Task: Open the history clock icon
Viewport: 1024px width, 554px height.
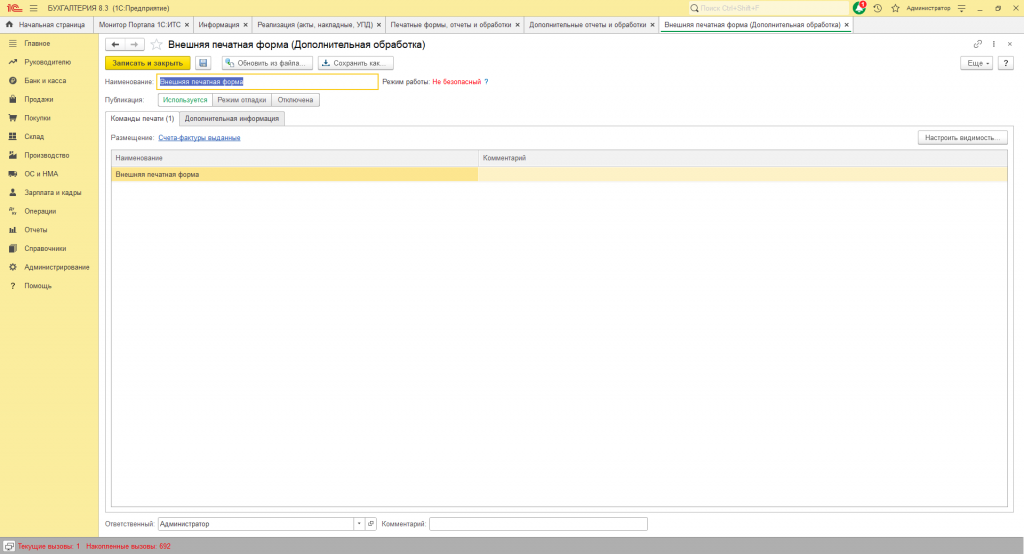Action: [x=878, y=8]
